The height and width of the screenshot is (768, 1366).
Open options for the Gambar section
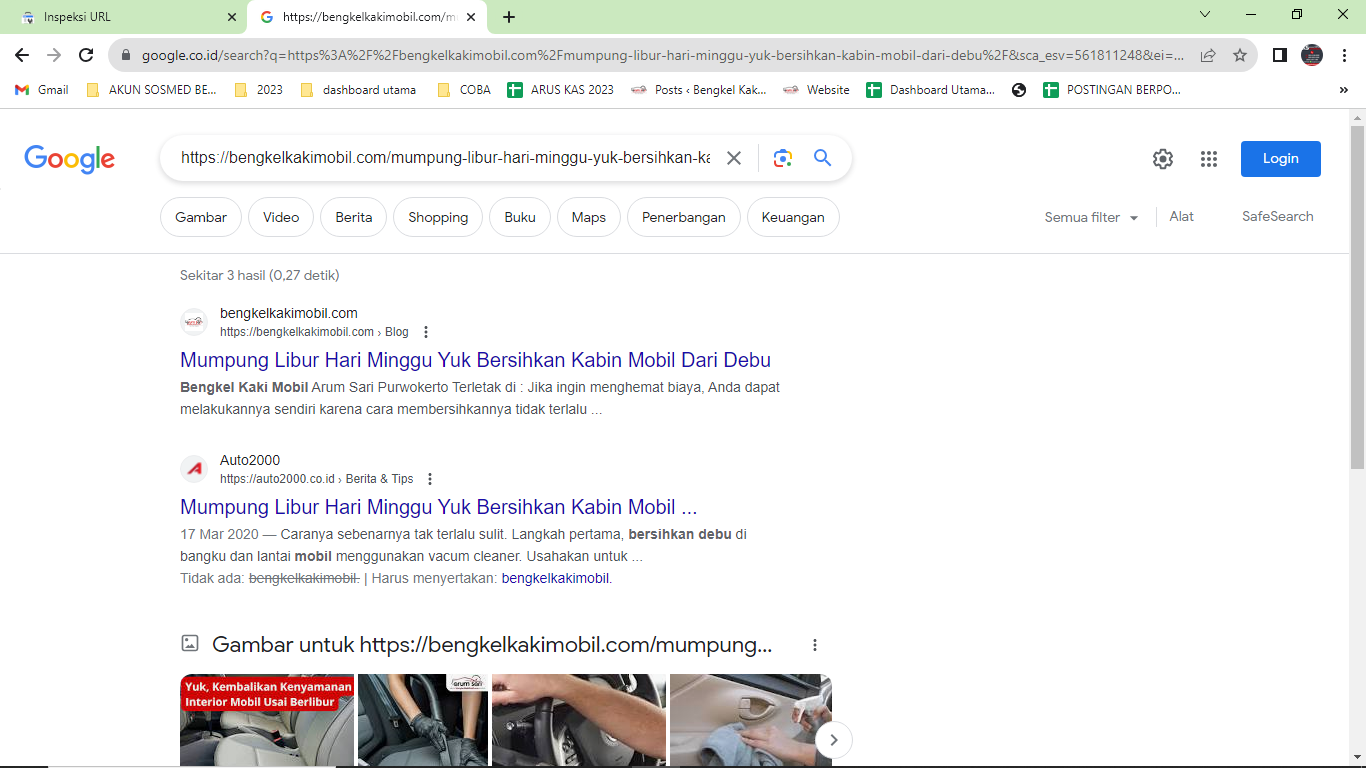815,645
